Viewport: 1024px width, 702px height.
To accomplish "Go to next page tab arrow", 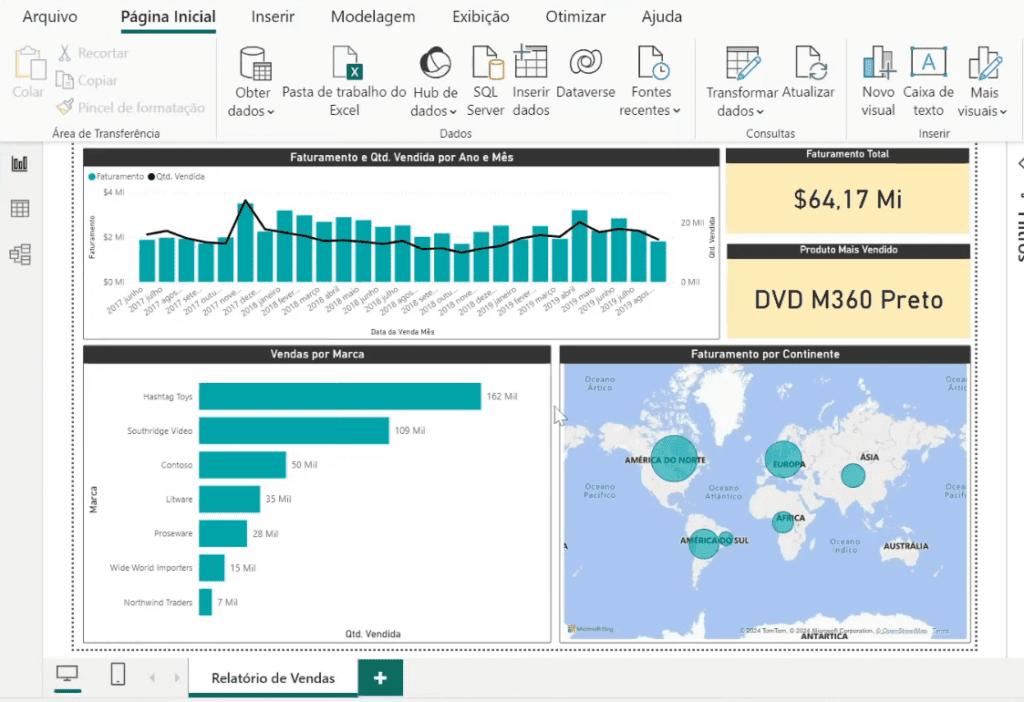I will [x=176, y=678].
